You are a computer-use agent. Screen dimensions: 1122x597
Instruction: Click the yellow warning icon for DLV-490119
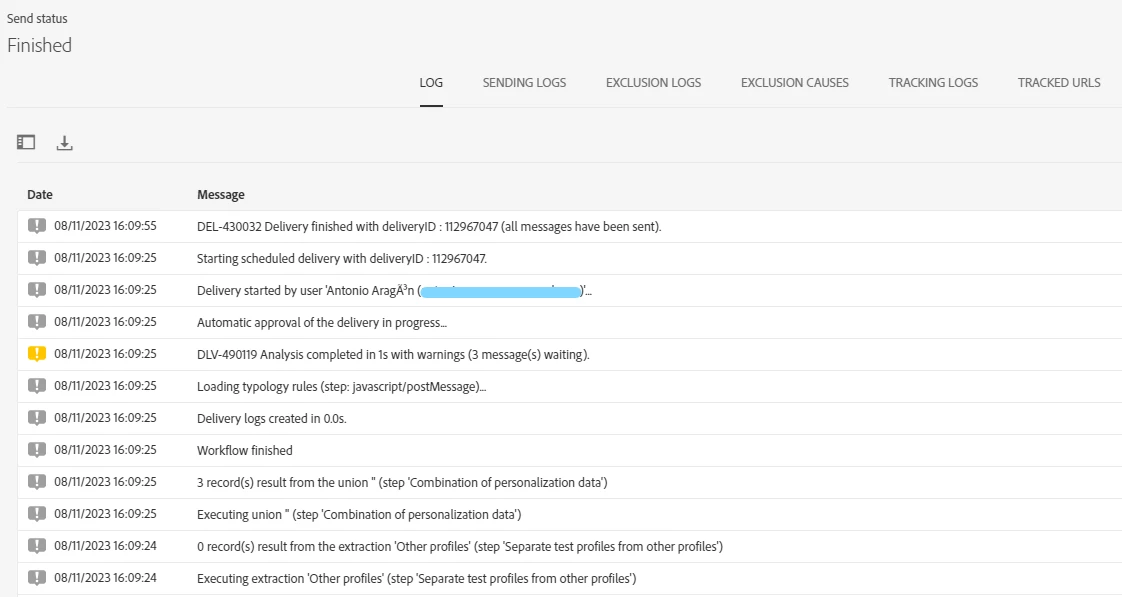coord(36,354)
